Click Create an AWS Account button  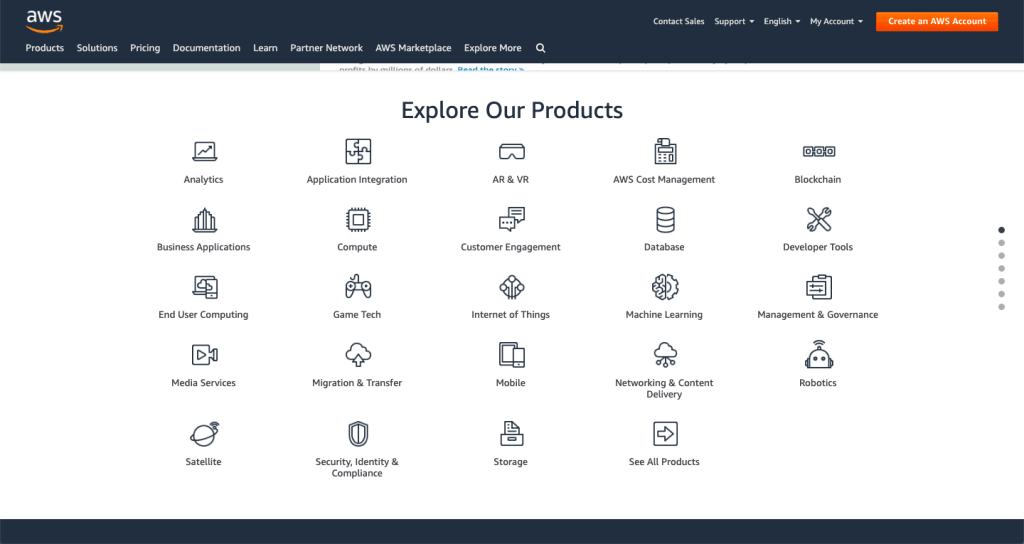(x=937, y=22)
